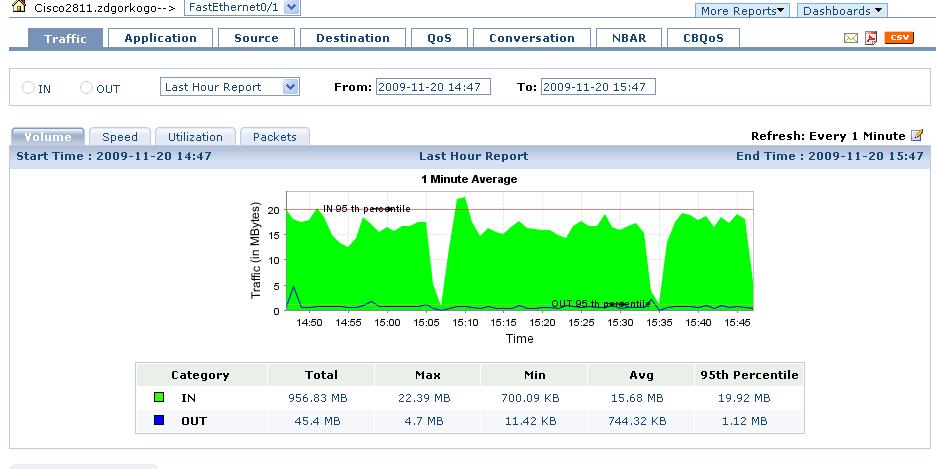The image size is (936, 469).
Task: Open the Destination tab
Action: (353, 38)
